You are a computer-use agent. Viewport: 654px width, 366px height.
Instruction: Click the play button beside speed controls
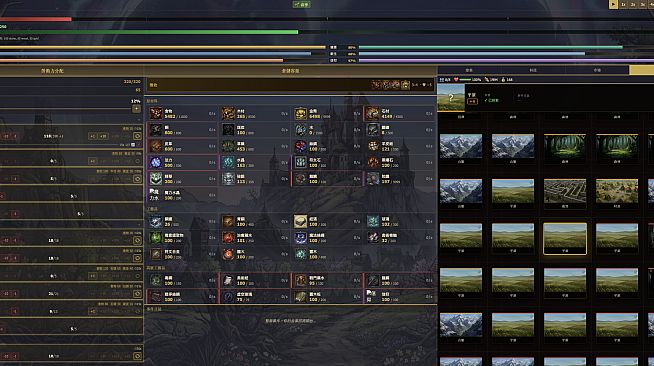pos(613,4)
